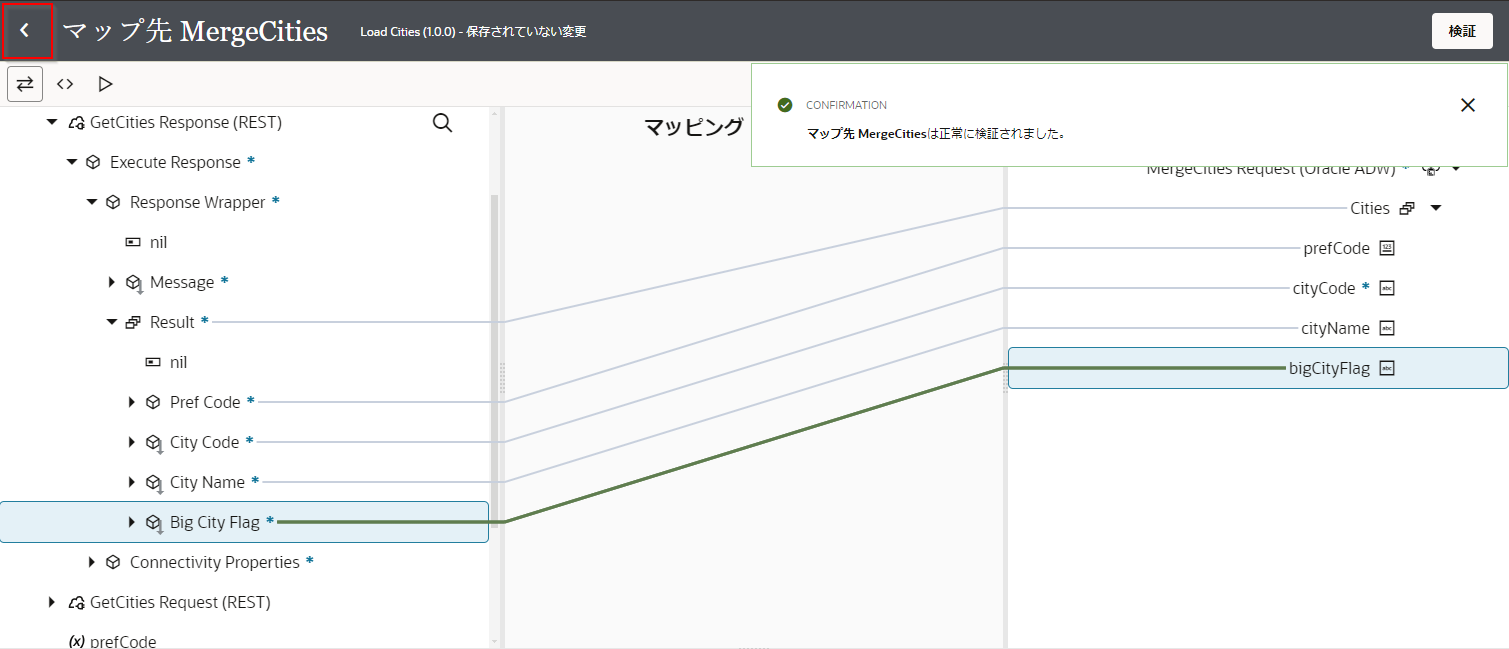
Task: Select the bigCityFlag target element
Action: [x=1328, y=368]
